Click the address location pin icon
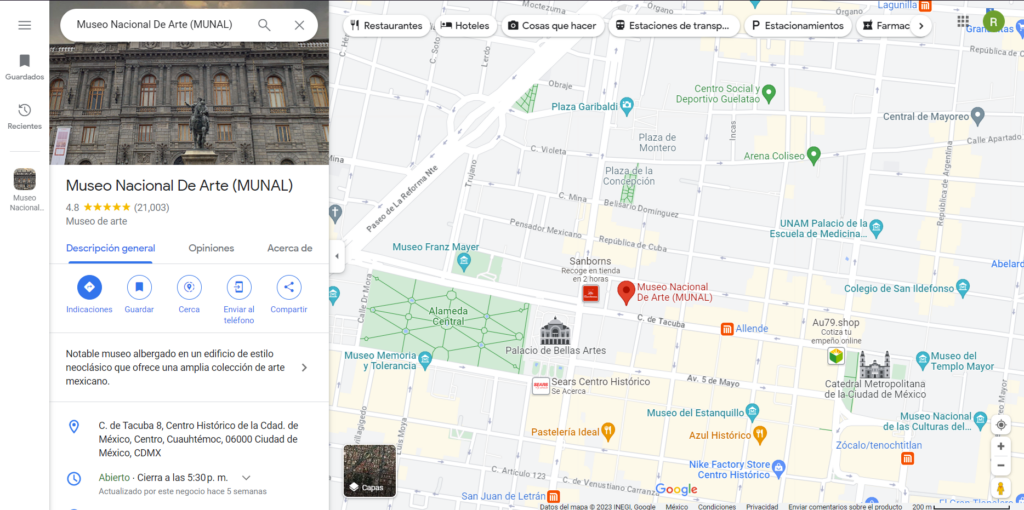 [x=74, y=426]
